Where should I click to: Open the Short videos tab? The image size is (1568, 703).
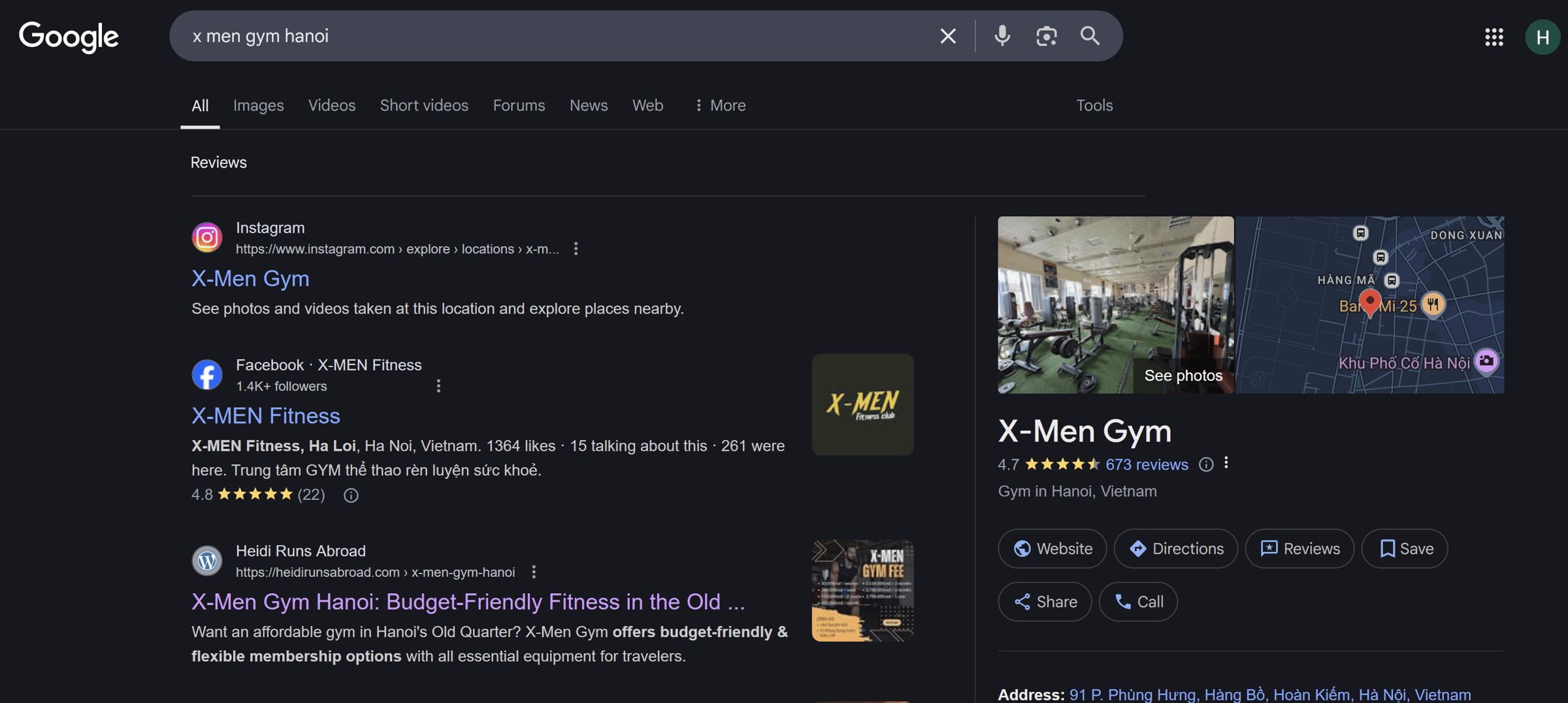424,105
